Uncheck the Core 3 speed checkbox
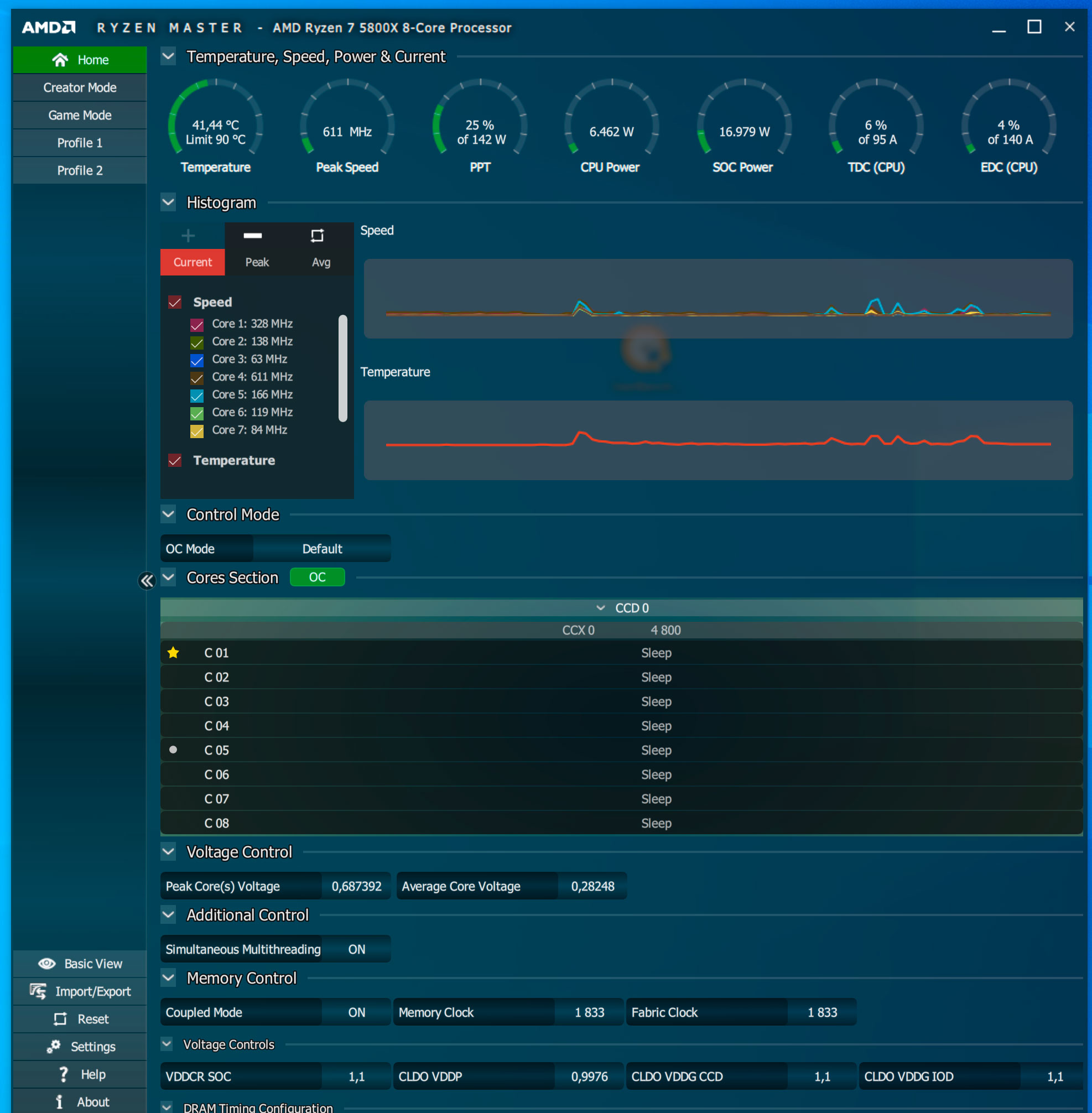The width and height of the screenshot is (1092, 1113). tap(197, 360)
